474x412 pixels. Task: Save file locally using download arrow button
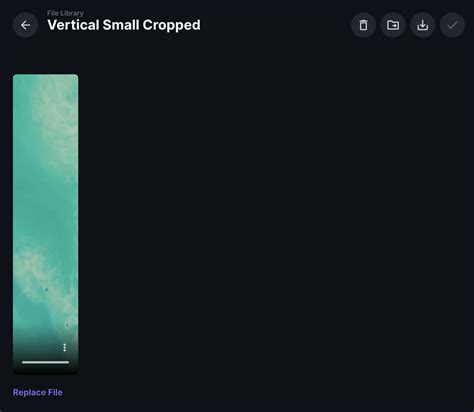[423, 25]
